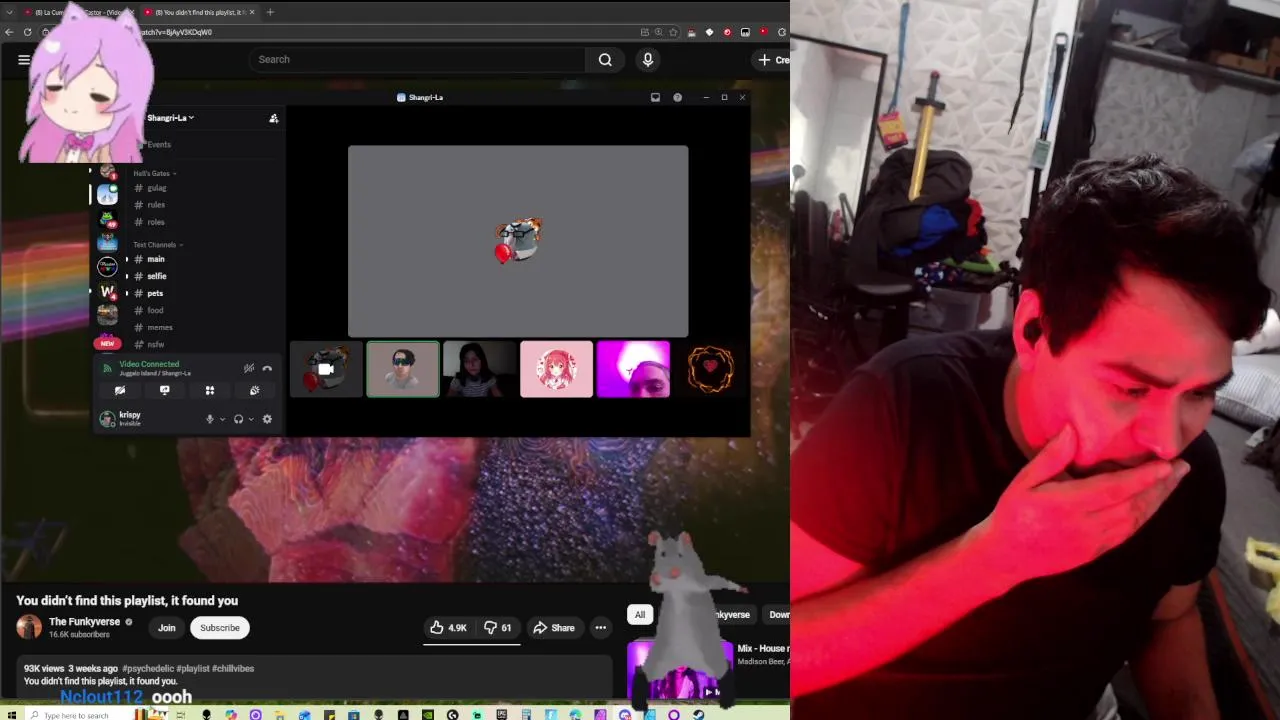Open the YouTube hamburger guide menu
The image size is (1280, 720).
[x=24, y=60]
